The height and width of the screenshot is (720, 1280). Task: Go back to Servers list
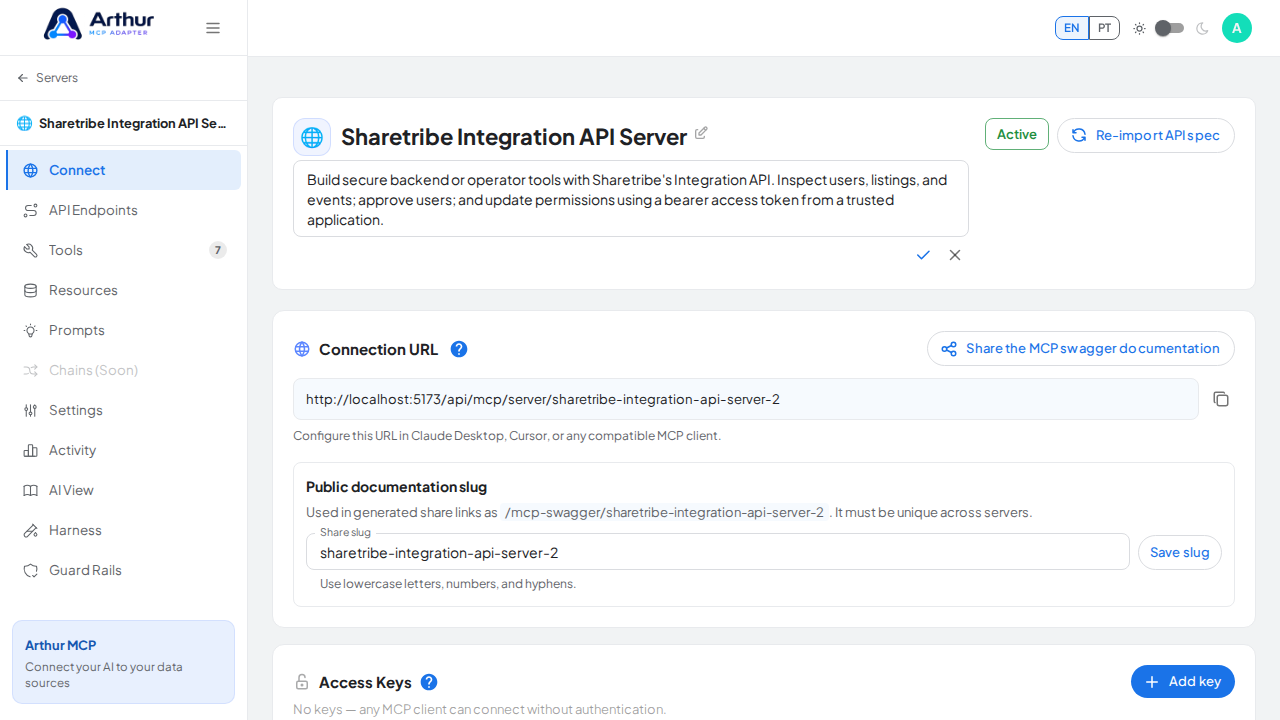click(x=47, y=78)
